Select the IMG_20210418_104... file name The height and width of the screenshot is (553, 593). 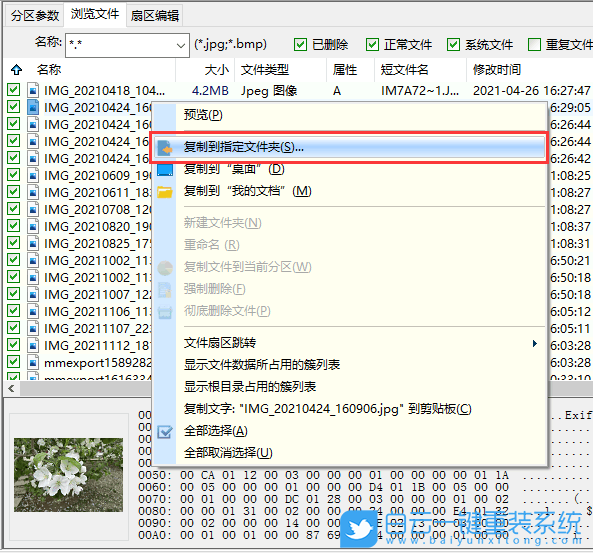point(104,91)
